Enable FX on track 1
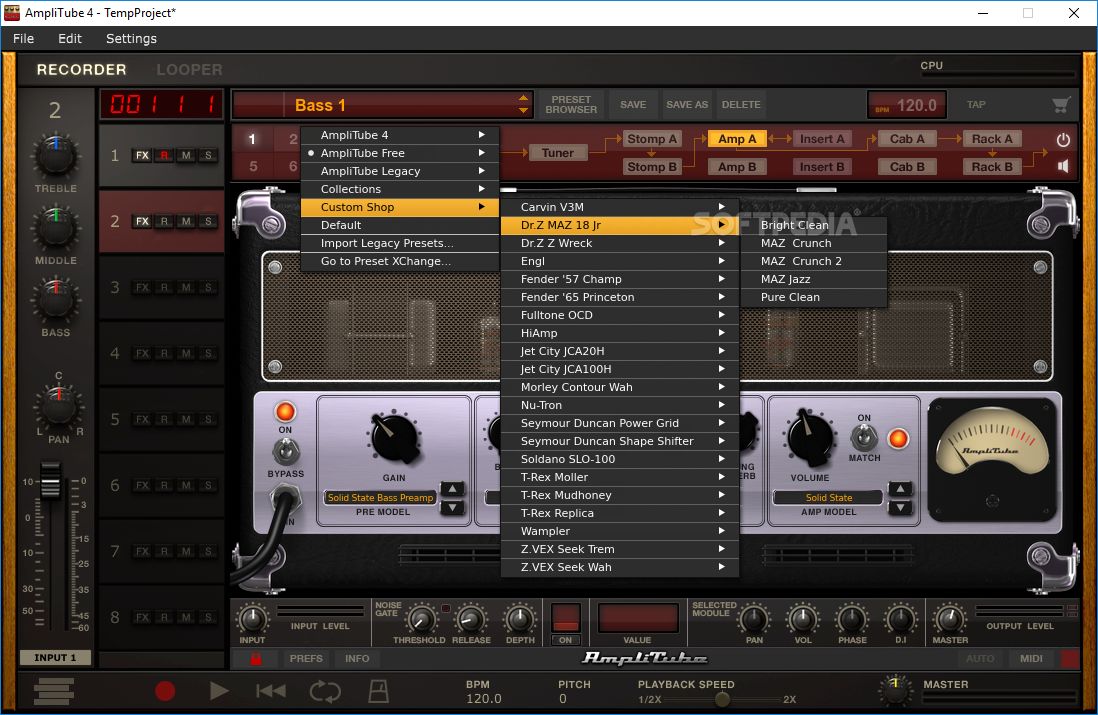This screenshot has width=1098, height=715. click(143, 155)
